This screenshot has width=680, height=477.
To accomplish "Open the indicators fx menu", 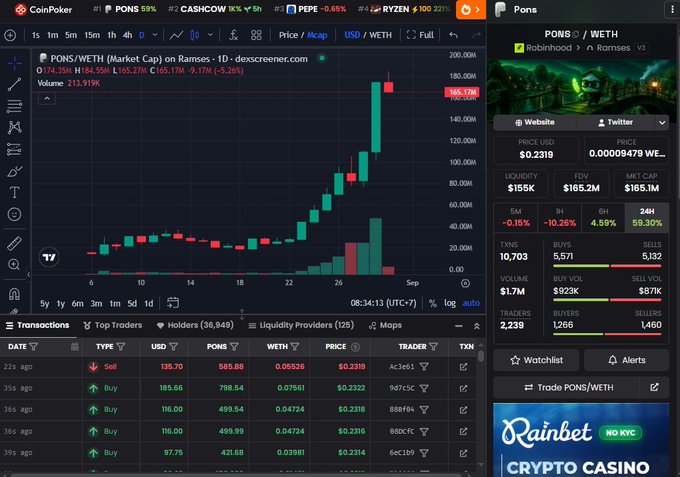I will 233,35.
